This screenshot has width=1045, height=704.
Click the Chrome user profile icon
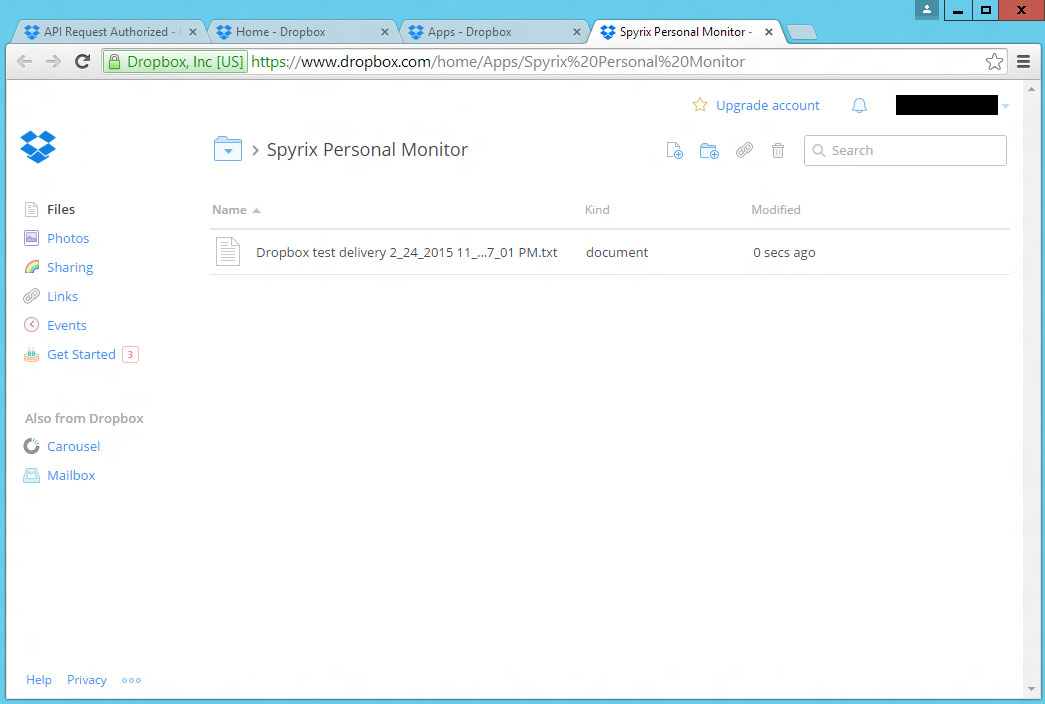pos(927,10)
